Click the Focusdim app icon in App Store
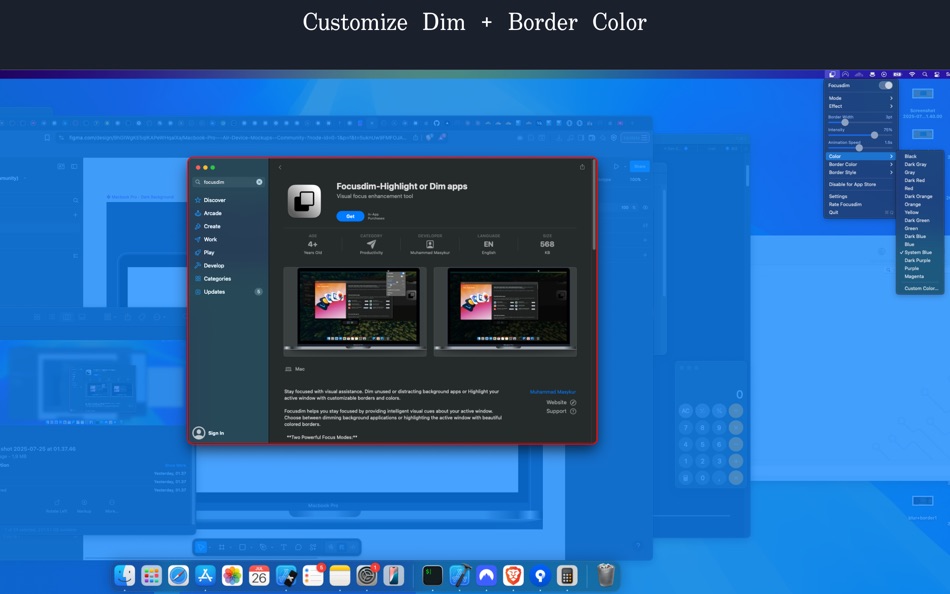This screenshot has width=950, height=594. click(x=304, y=201)
